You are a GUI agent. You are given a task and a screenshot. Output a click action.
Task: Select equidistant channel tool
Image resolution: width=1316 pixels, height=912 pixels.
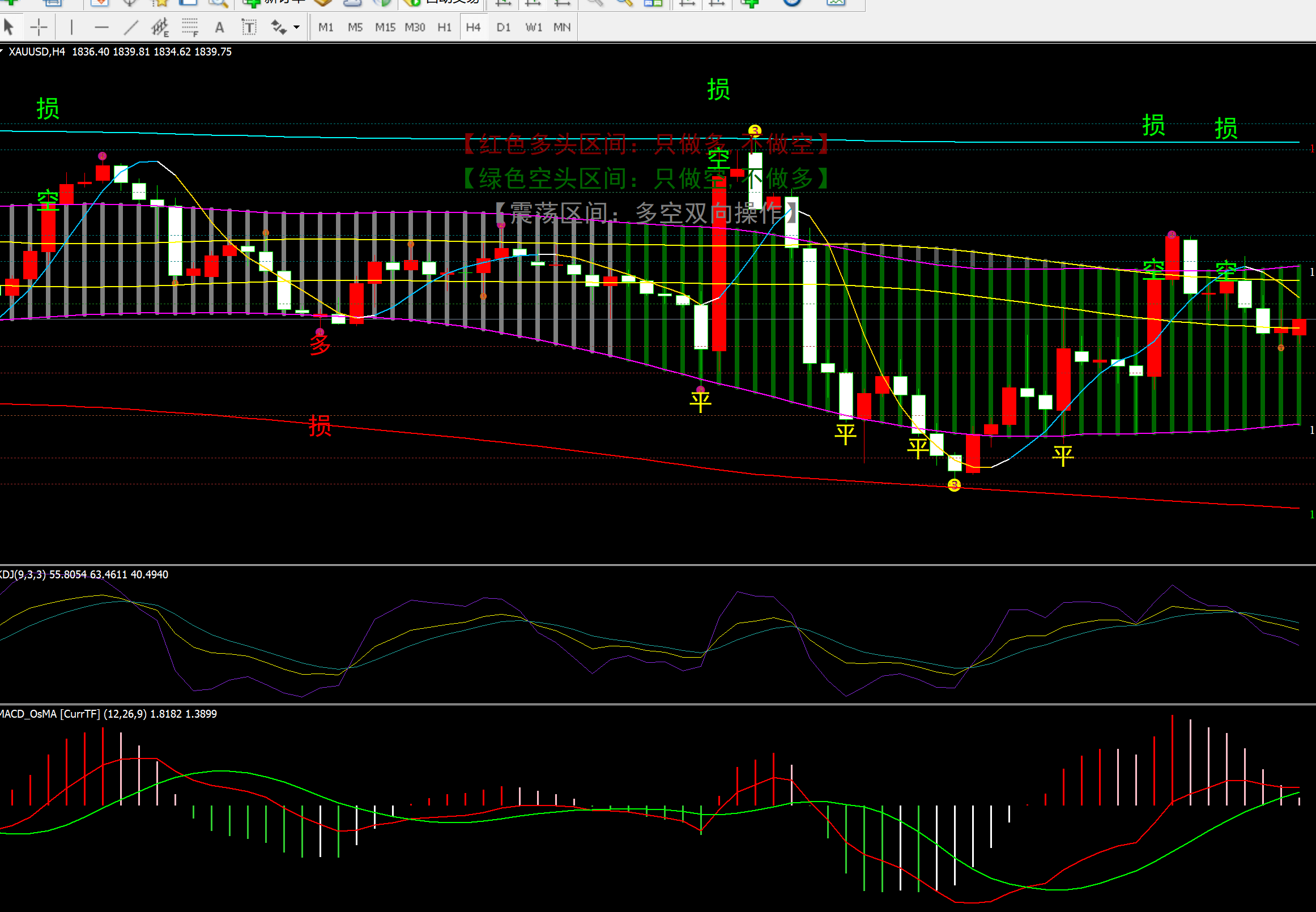pos(160,27)
